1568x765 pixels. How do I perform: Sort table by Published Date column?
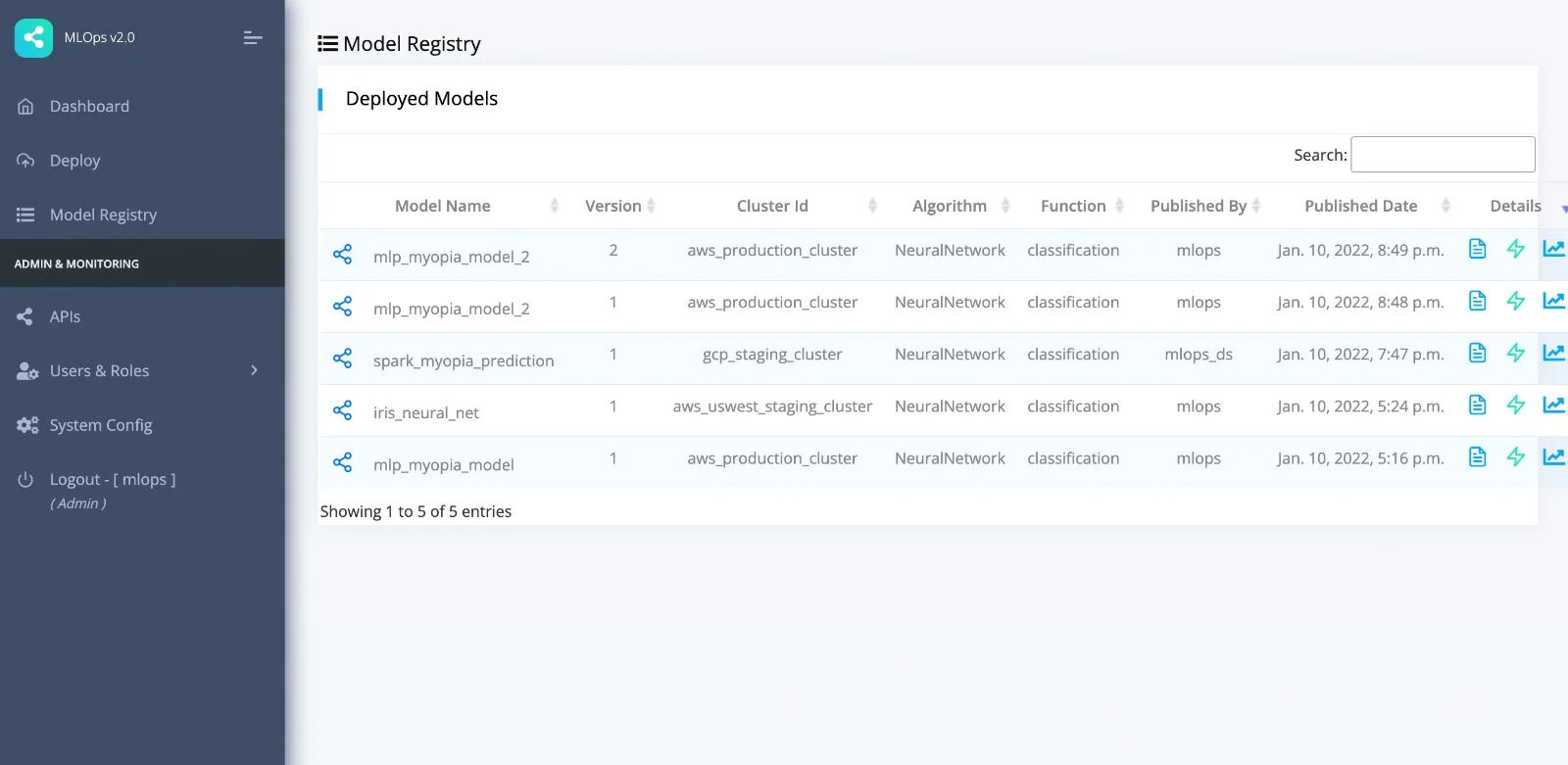click(1360, 206)
